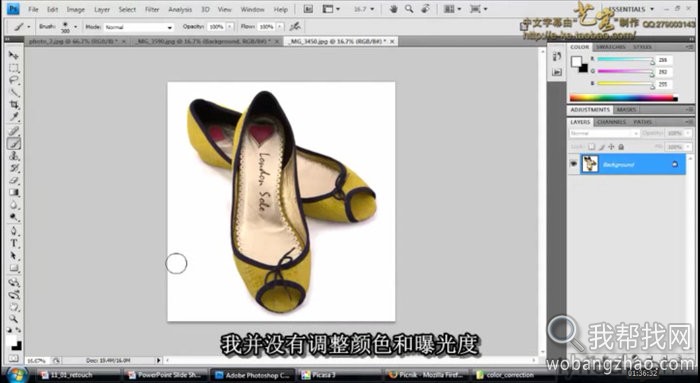The image size is (700, 383).
Task: Select the Eraser tool
Action: tap(14, 180)
